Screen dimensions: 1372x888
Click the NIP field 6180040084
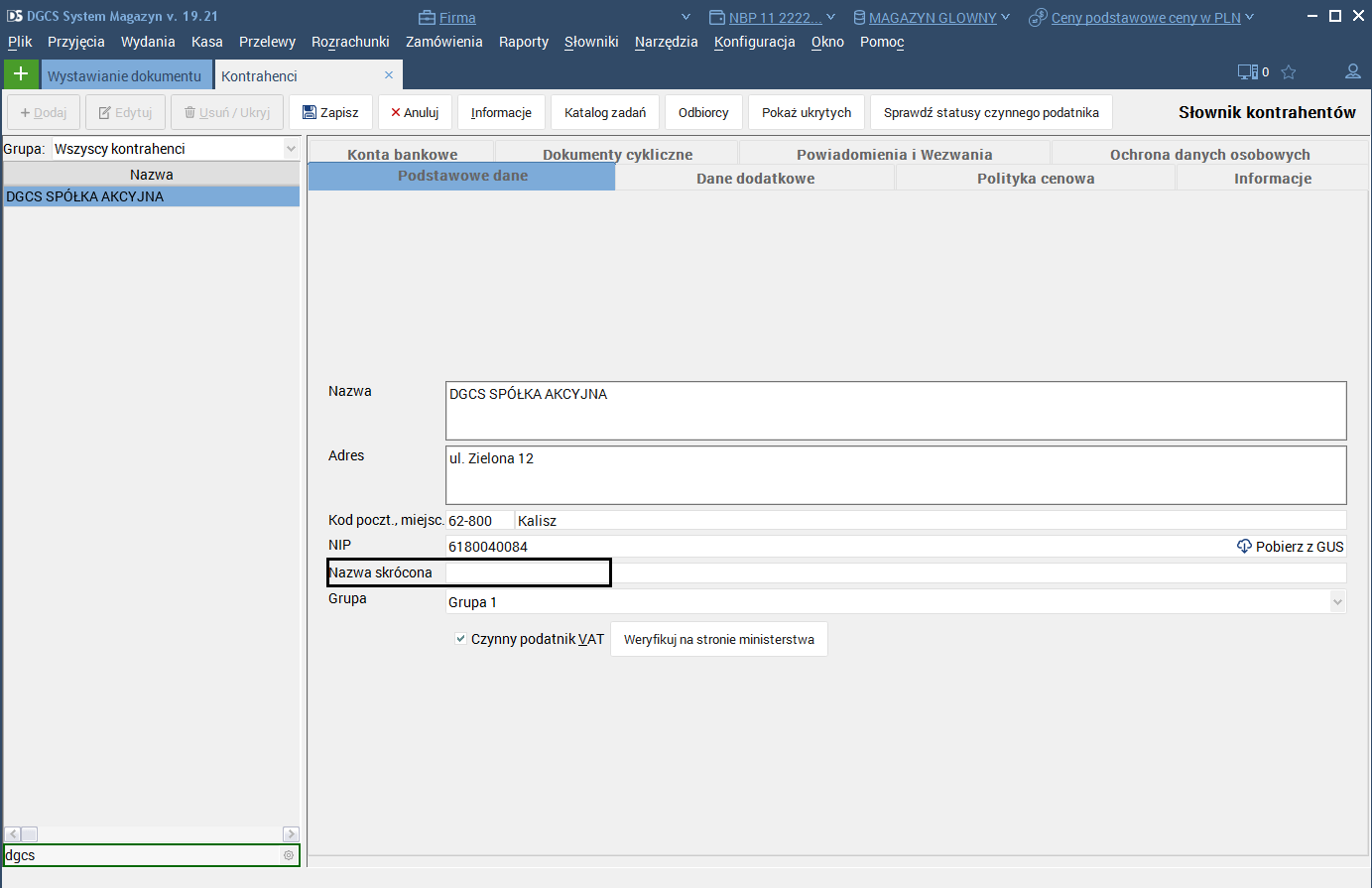839,546
